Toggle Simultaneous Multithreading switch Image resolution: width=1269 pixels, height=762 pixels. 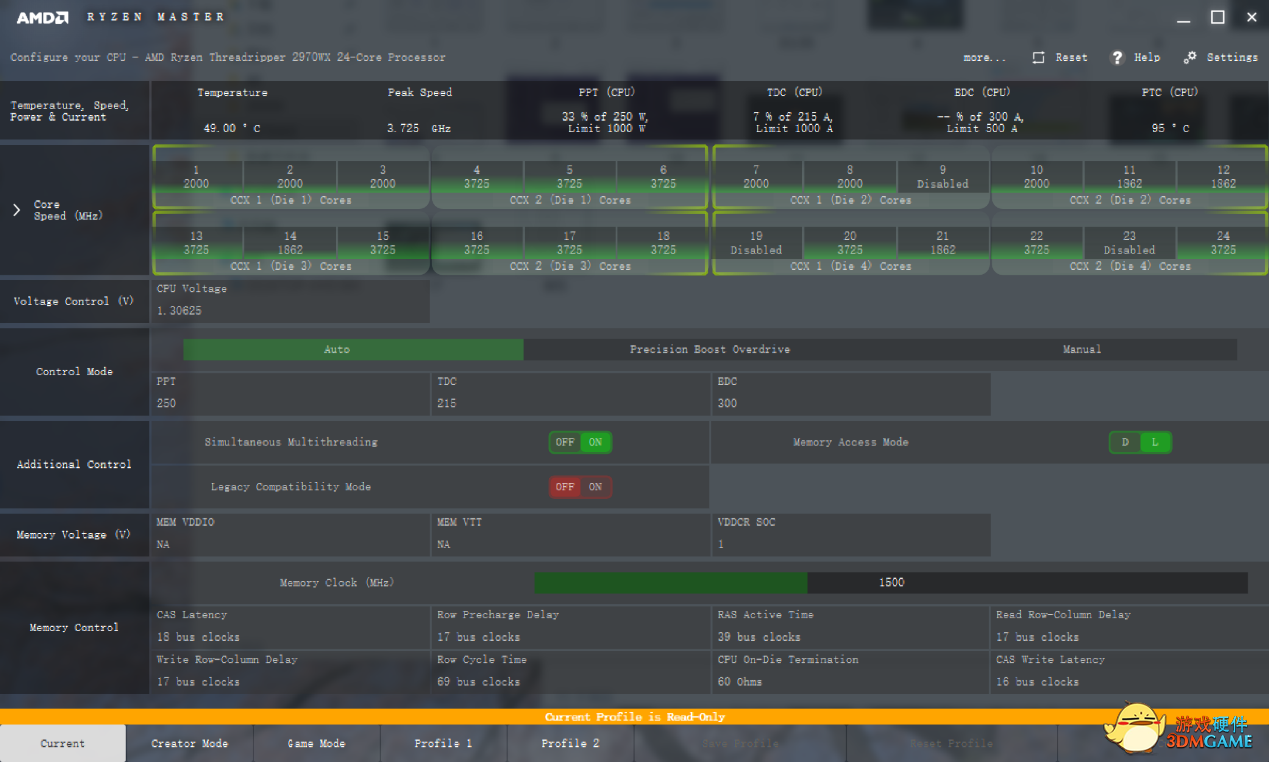(x=580, y=442)
